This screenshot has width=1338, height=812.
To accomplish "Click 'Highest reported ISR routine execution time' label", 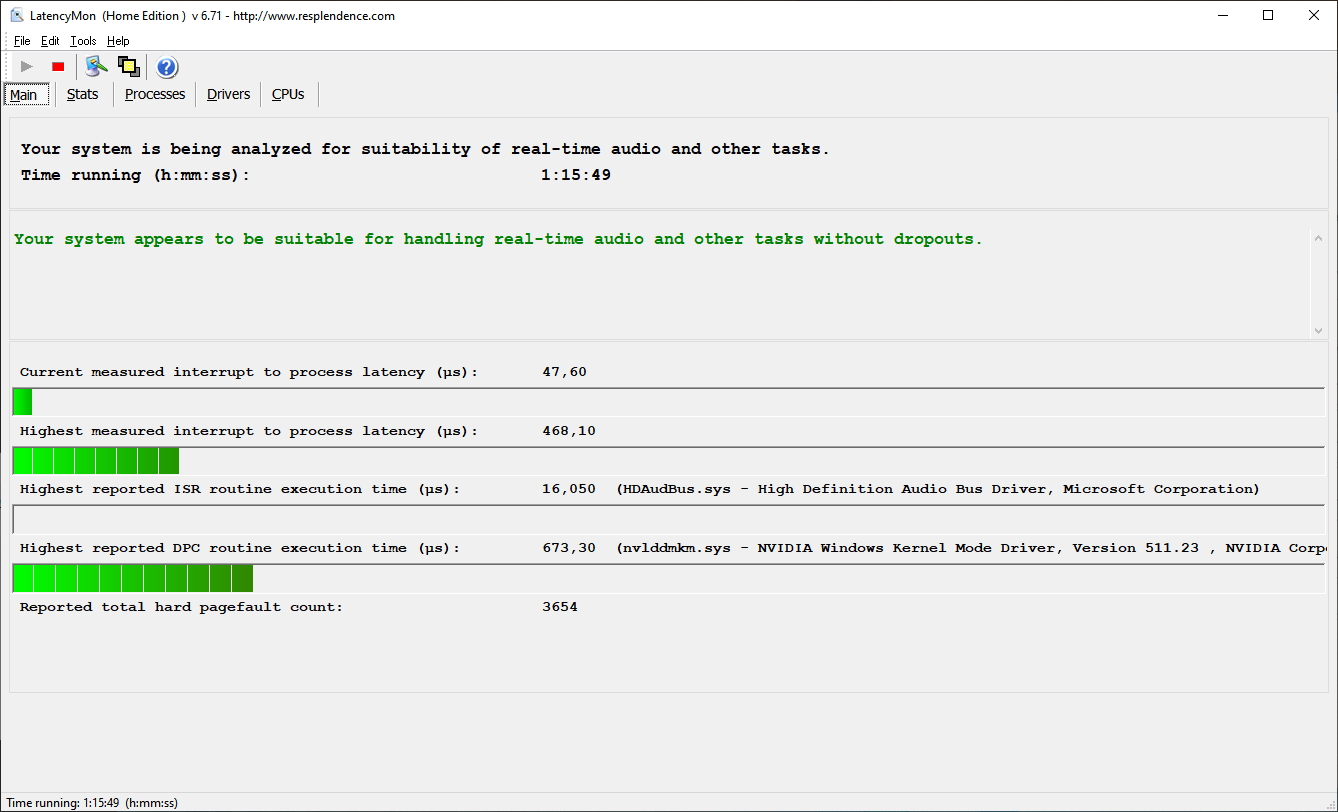I will [240, 489].
